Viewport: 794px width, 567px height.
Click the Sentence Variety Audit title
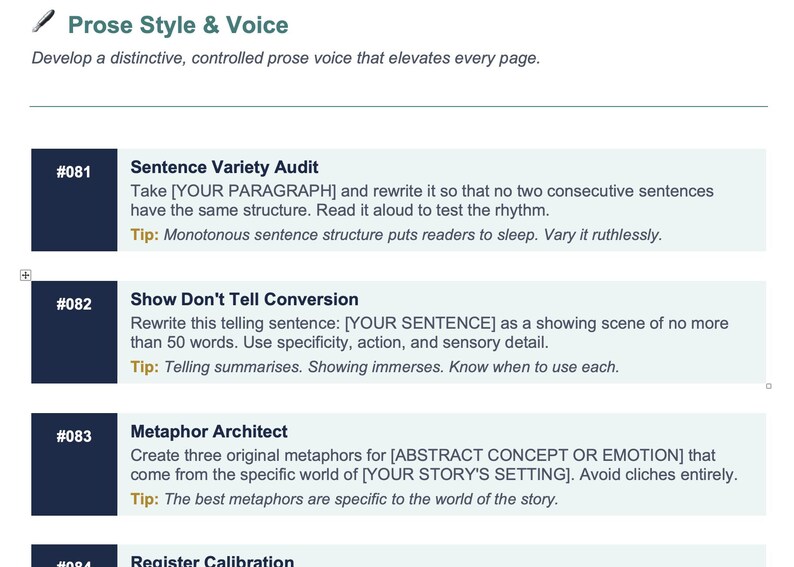(224, 167)
